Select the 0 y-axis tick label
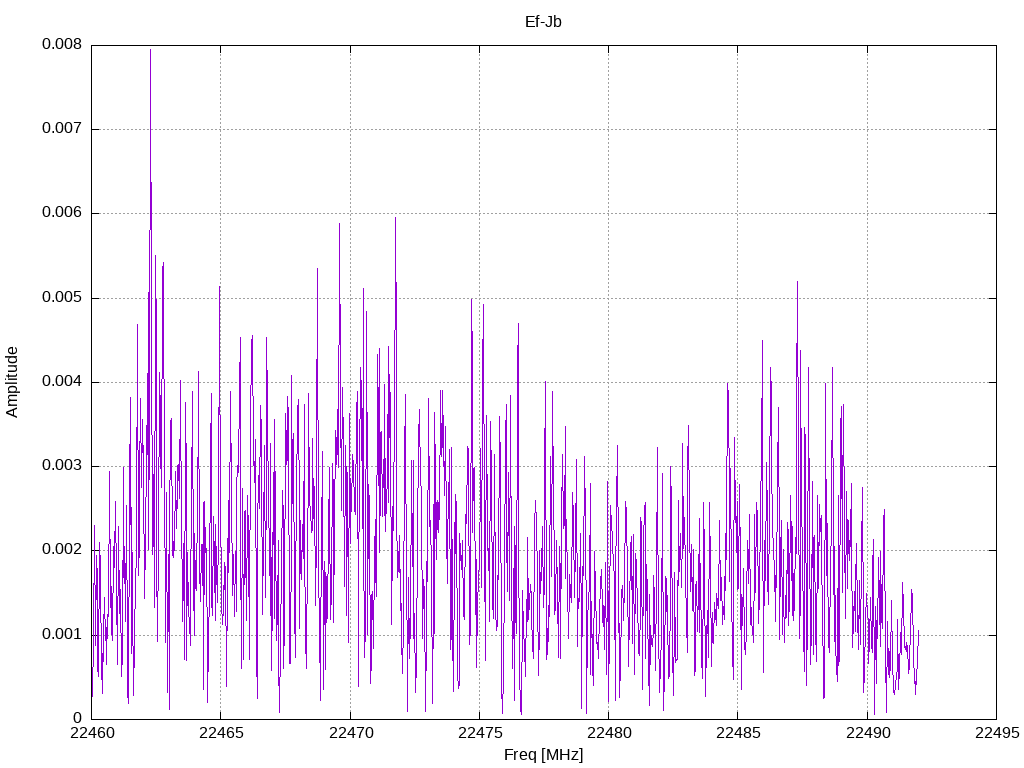This screenshot has height=768, width=1024. tap(78, 718)
